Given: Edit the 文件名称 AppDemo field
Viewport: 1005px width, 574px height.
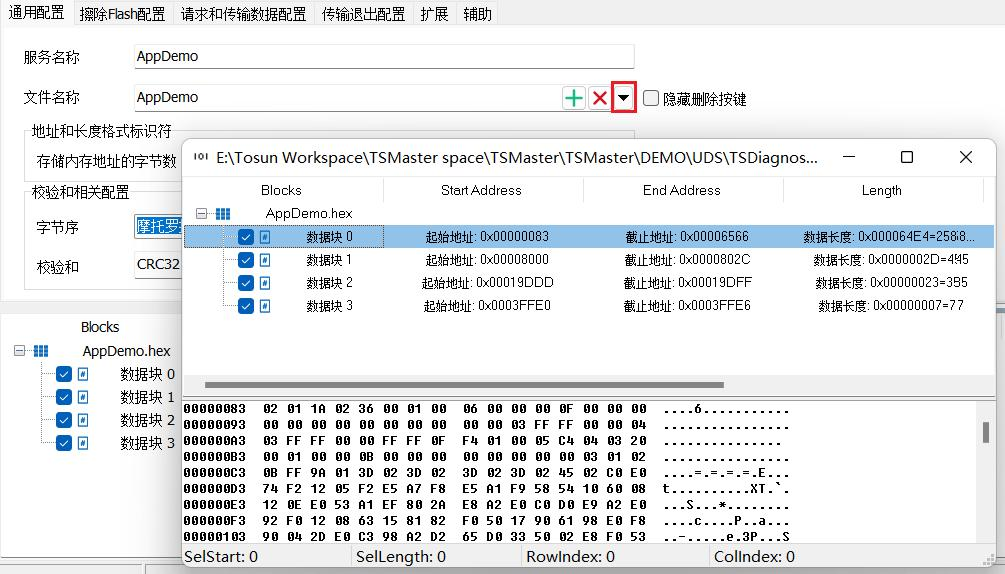Looking at the screenshot, I should [347, 97].
